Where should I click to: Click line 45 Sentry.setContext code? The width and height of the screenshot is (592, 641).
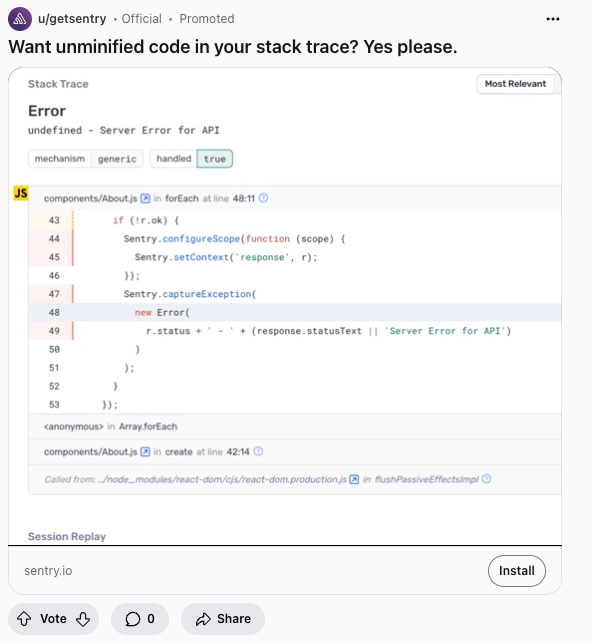[226, 257]
